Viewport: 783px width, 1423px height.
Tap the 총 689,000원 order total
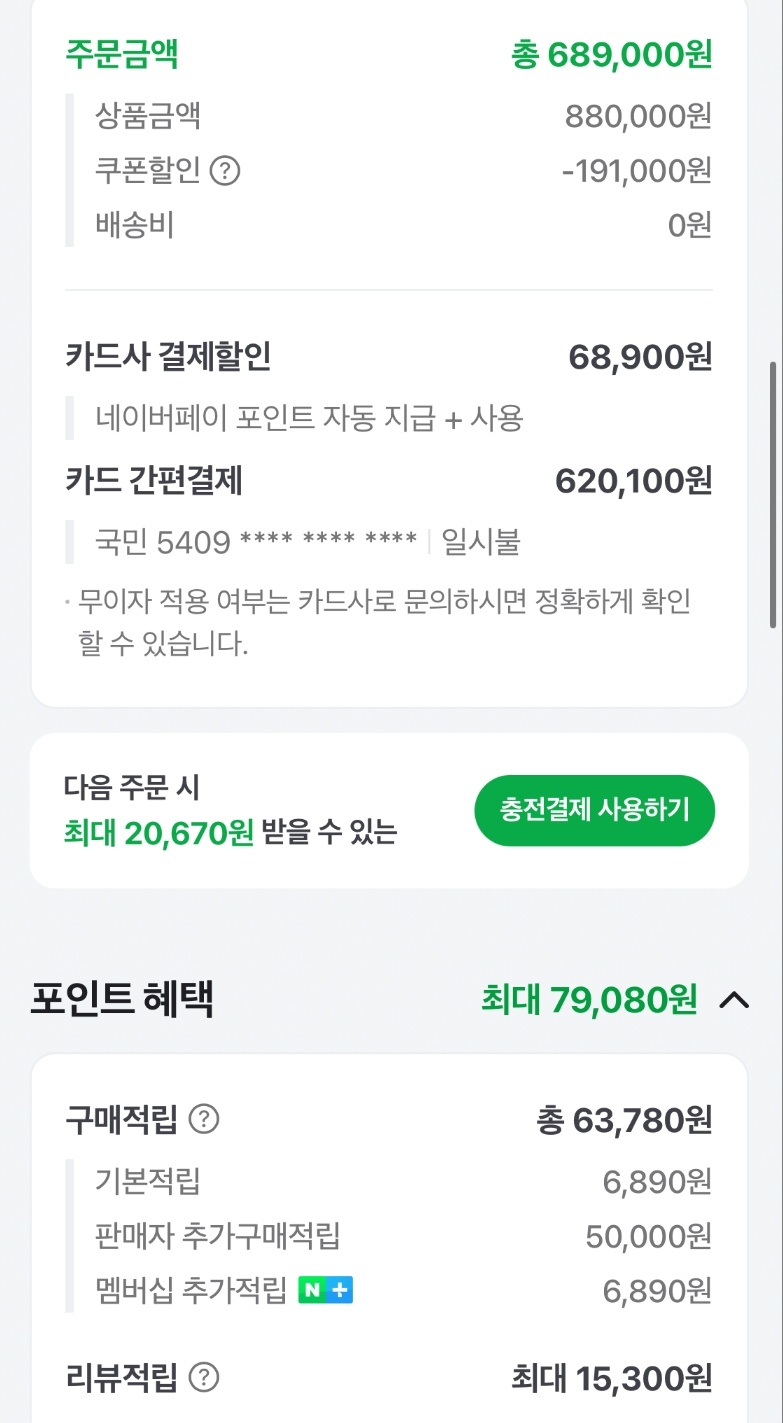coord(611,55)
